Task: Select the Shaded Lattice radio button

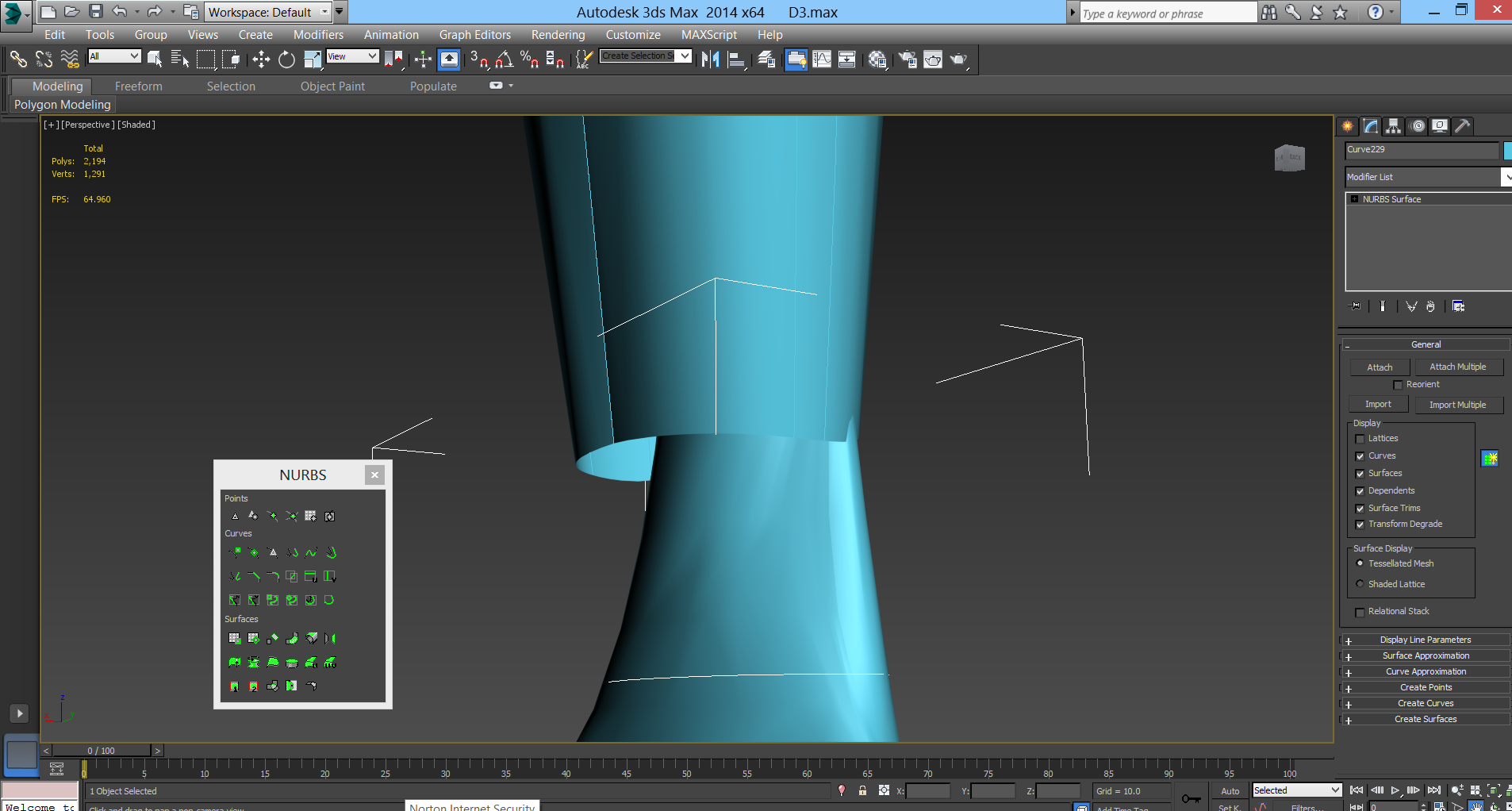Action: pyautogui.click(x=1360, y=584)
